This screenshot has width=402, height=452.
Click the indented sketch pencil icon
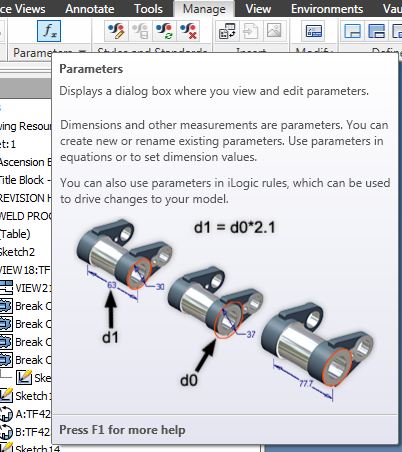[24, 377]
